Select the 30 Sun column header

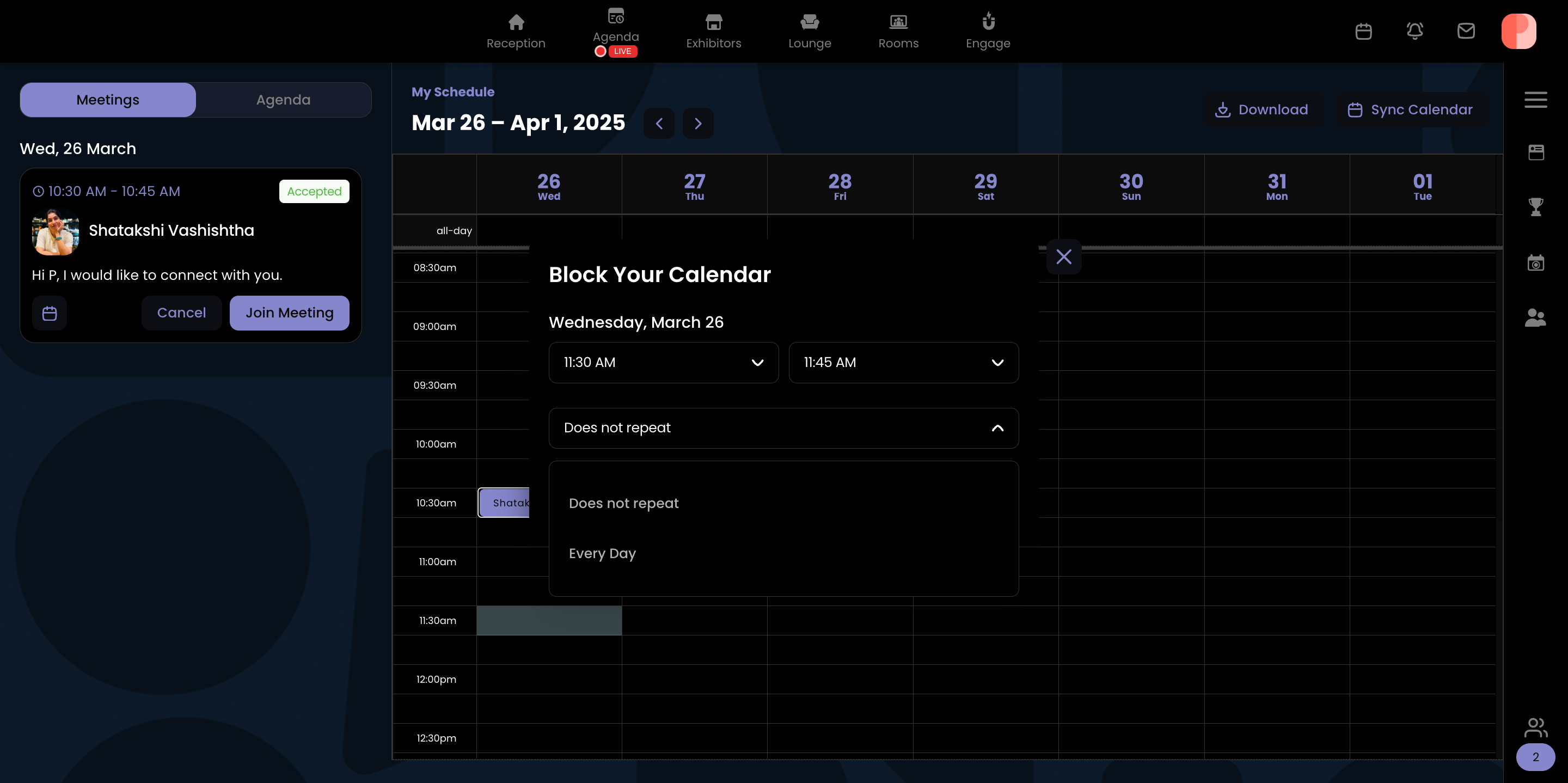tap(1131, 186)
